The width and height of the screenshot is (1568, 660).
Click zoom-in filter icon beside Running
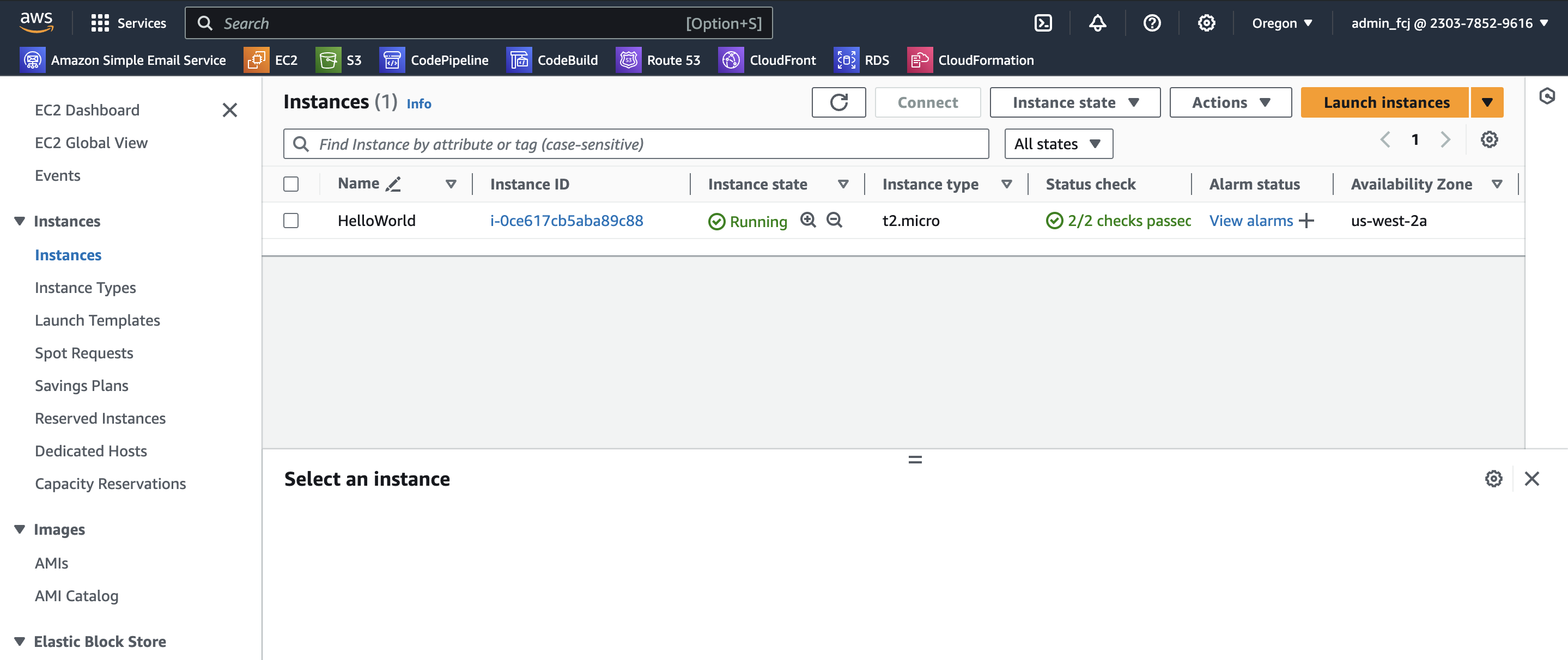808,219
